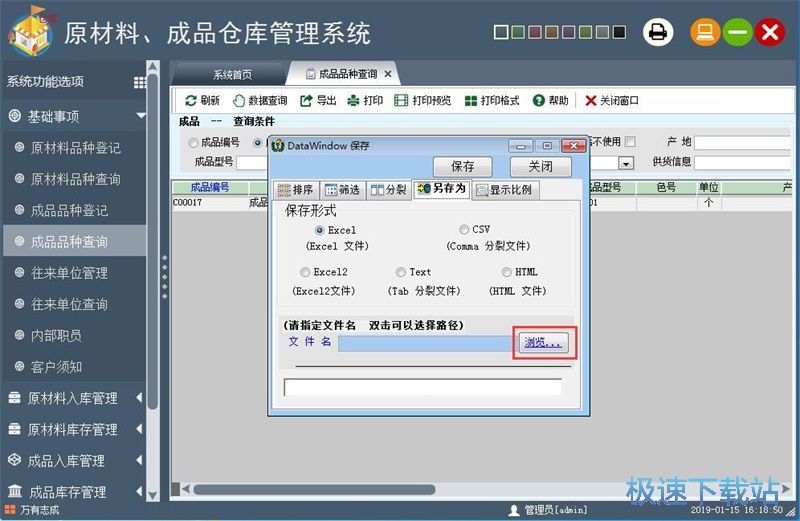Click the 浏览... browse button
Screen dimensions: 800x521
coord(543,342)
